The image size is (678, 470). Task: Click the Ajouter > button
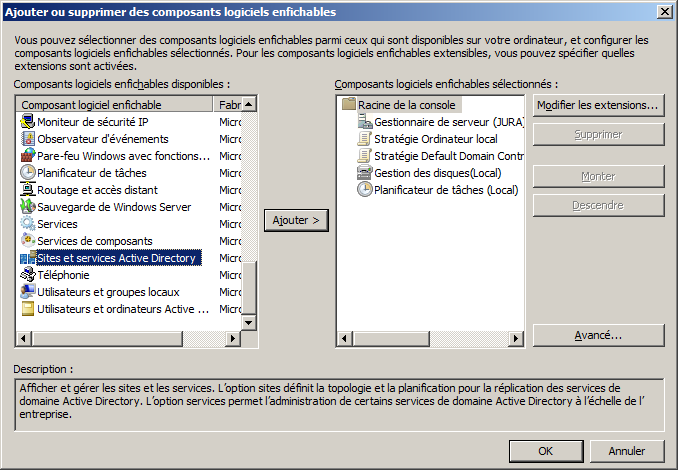296,220
